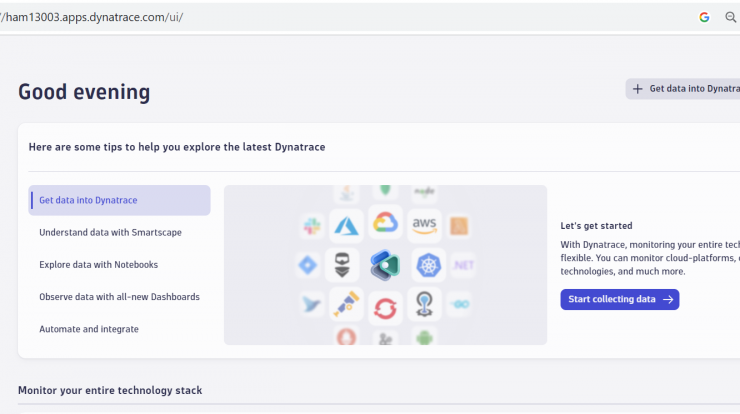740x414 pixels.
Task: Click the Google Cloud logo icon
Action: (x=385, y=222)
